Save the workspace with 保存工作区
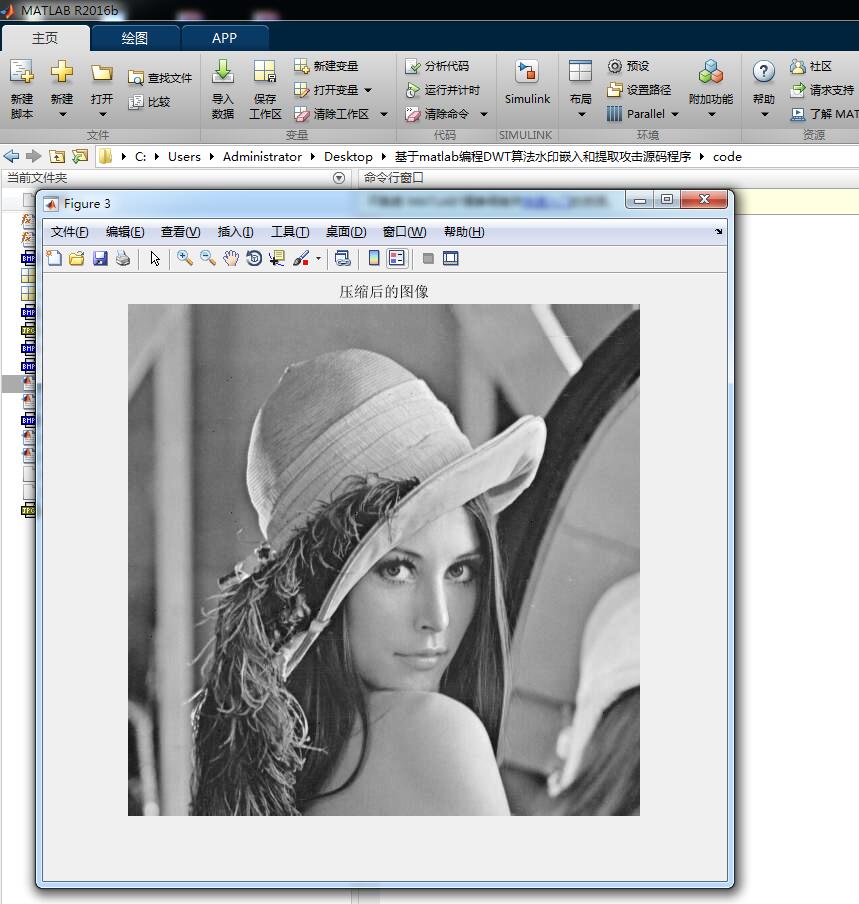The image size is (859, 904). pyautogui.click(x=265, y=88)
